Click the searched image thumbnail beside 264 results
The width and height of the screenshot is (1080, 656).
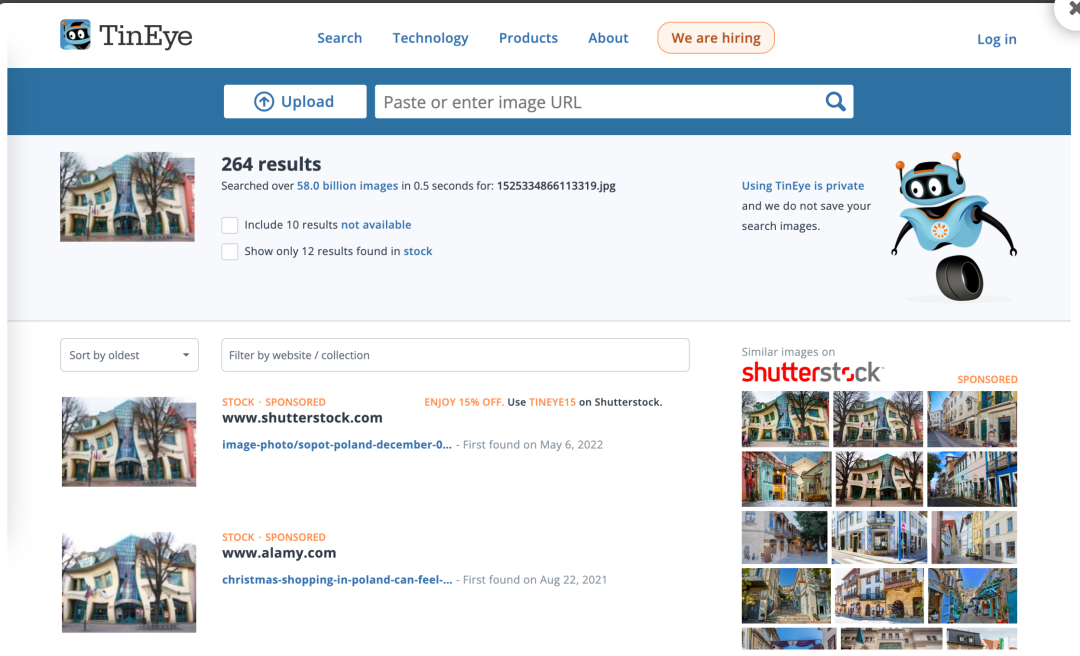coord(127,197)
